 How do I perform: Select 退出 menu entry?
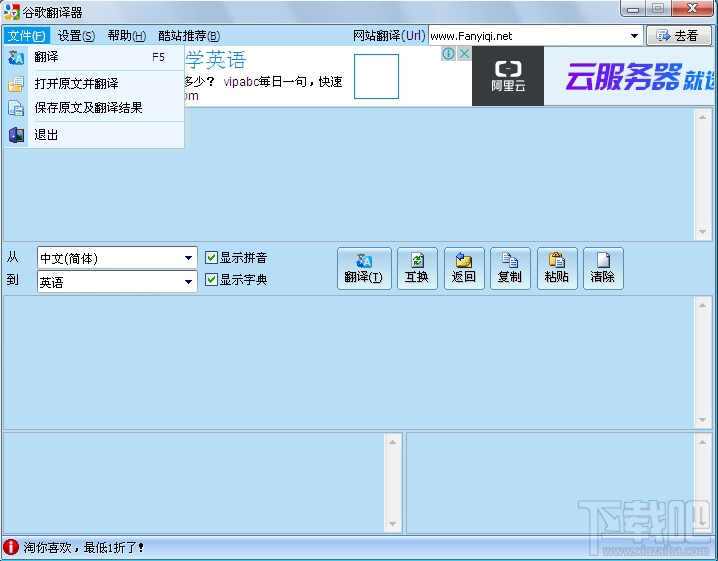(94, 135)
